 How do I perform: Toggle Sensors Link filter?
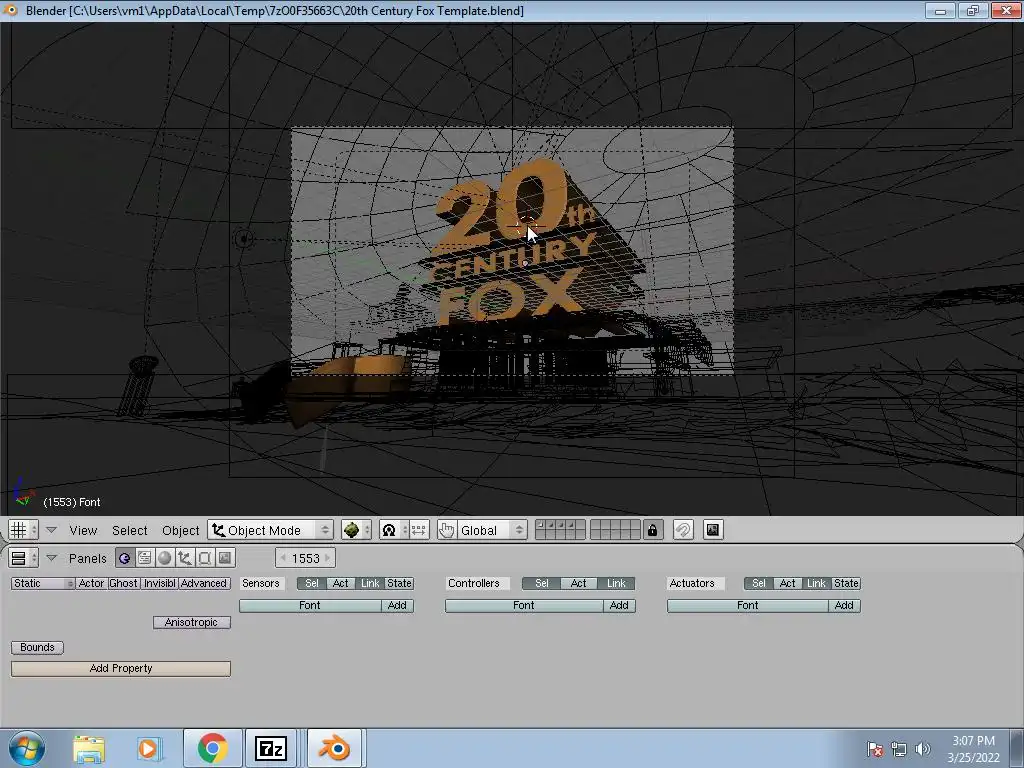point(370,583)
